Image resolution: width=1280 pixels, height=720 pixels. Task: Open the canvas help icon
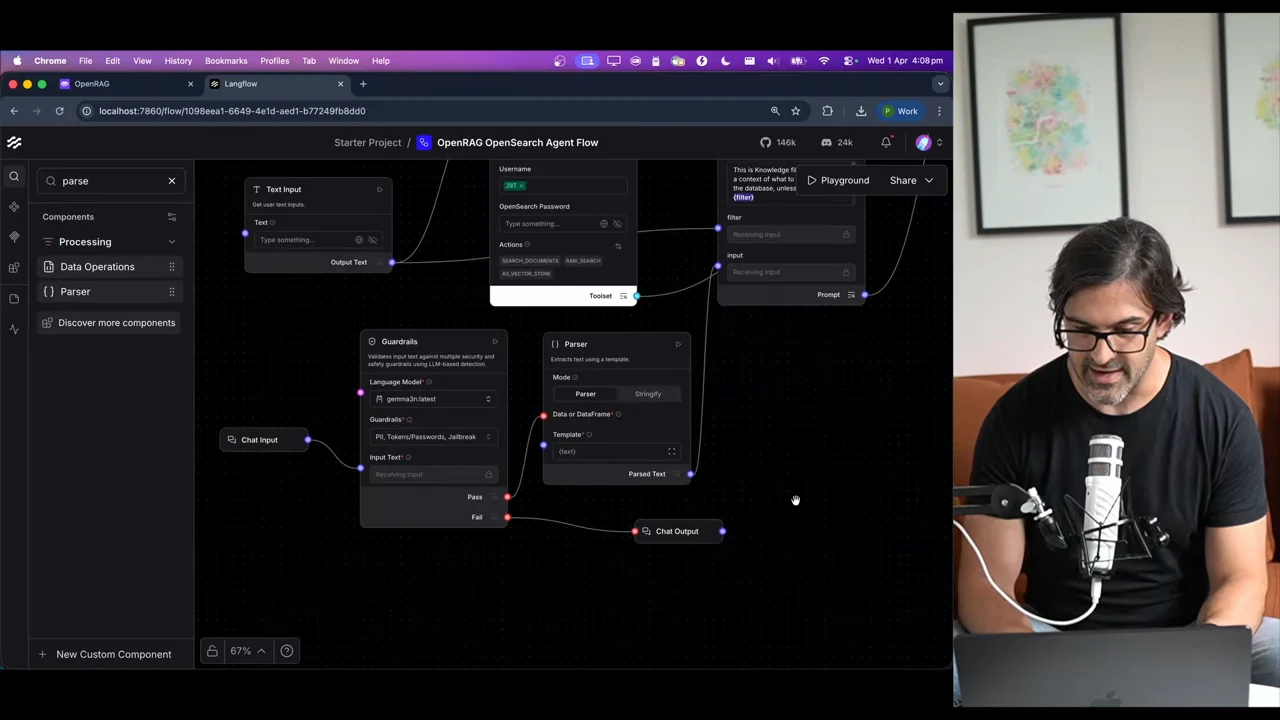click(x=287, y=651)
